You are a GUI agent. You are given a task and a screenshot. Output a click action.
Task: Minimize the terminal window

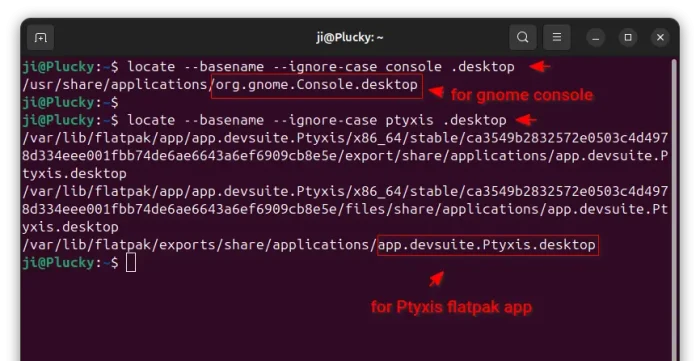596,37
